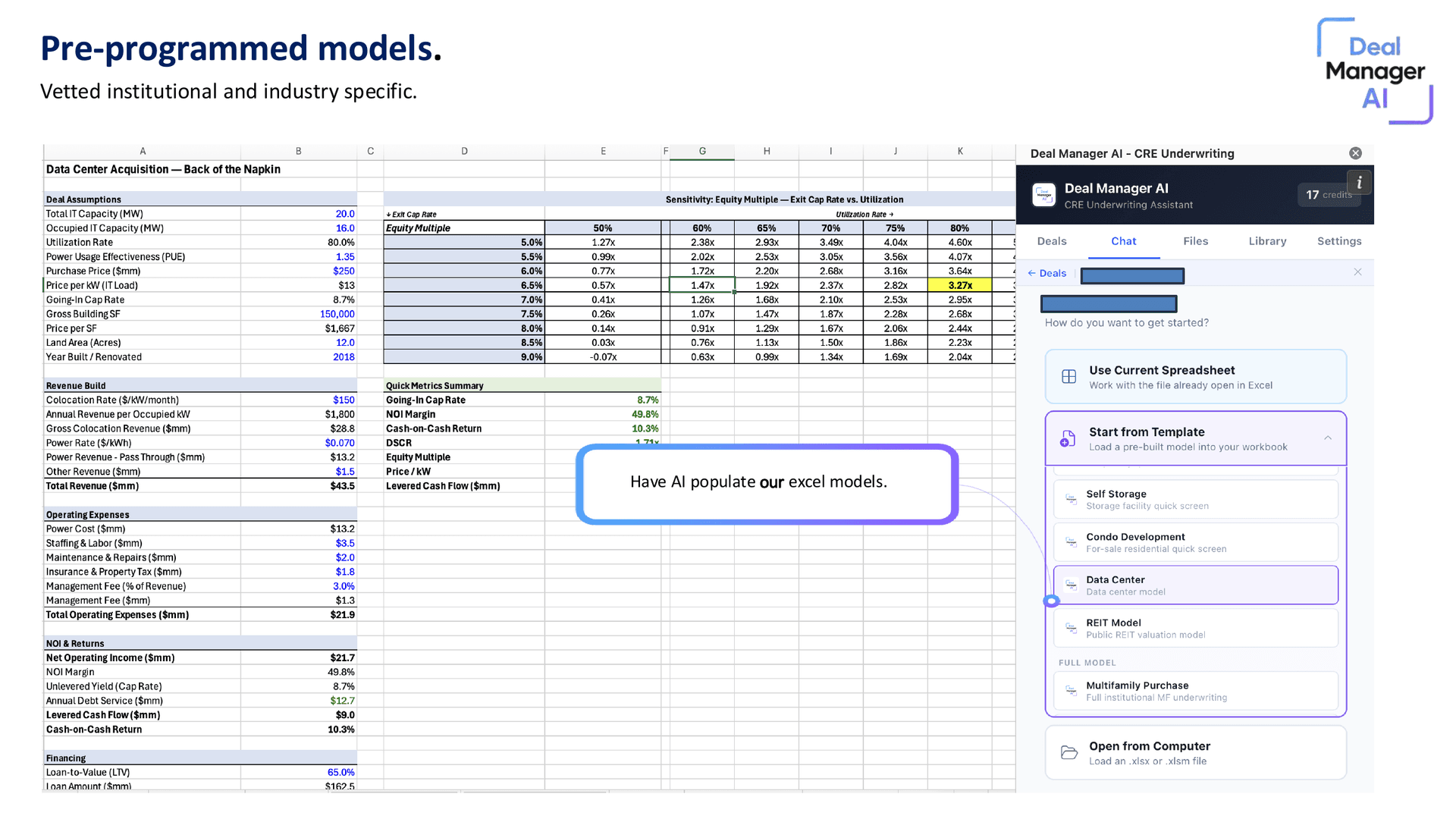Go back via the Deals link
Image resolution: width=1456 pixels, height=819 pixels.
coord(1046,273)
